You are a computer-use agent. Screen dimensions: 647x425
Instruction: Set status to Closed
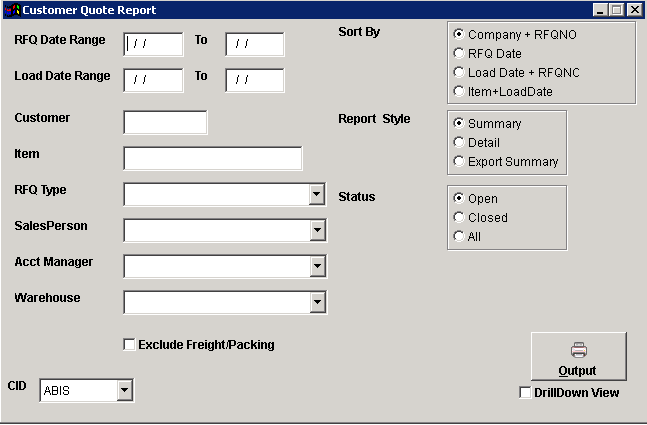tap(459, 218)
